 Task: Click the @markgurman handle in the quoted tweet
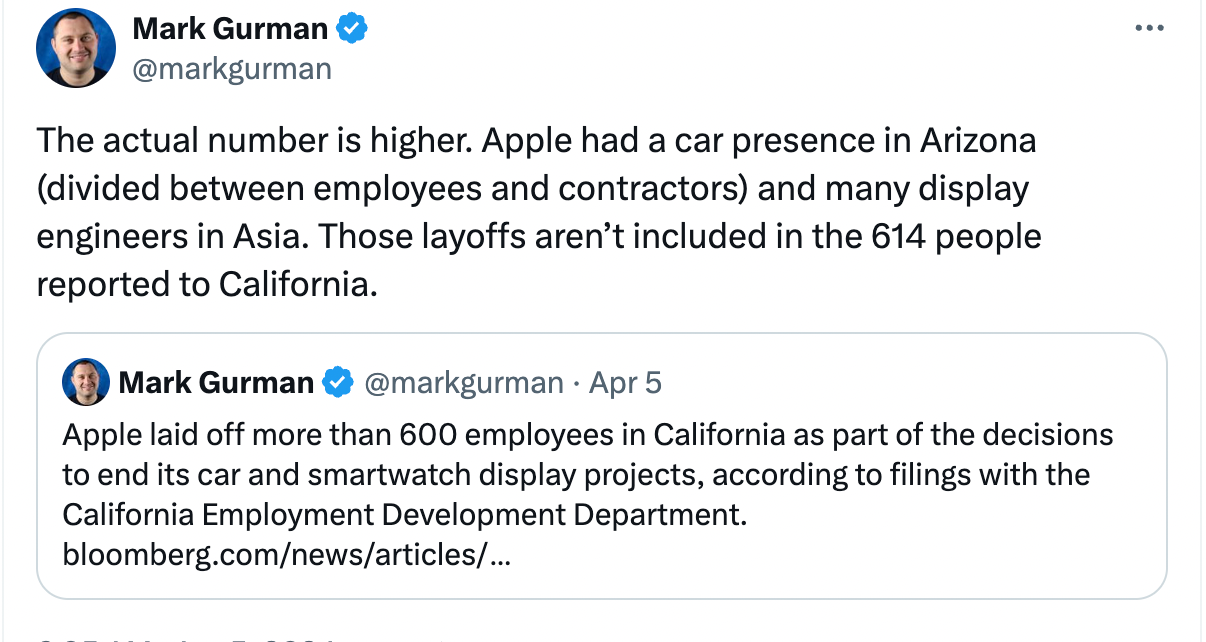pyautogui.click(x=463, y=382)
